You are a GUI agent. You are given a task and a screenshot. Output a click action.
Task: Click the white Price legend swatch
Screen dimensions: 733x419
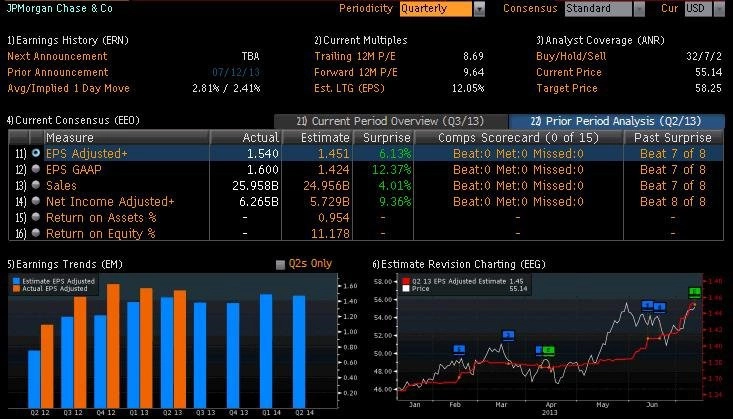pos(406,289)
